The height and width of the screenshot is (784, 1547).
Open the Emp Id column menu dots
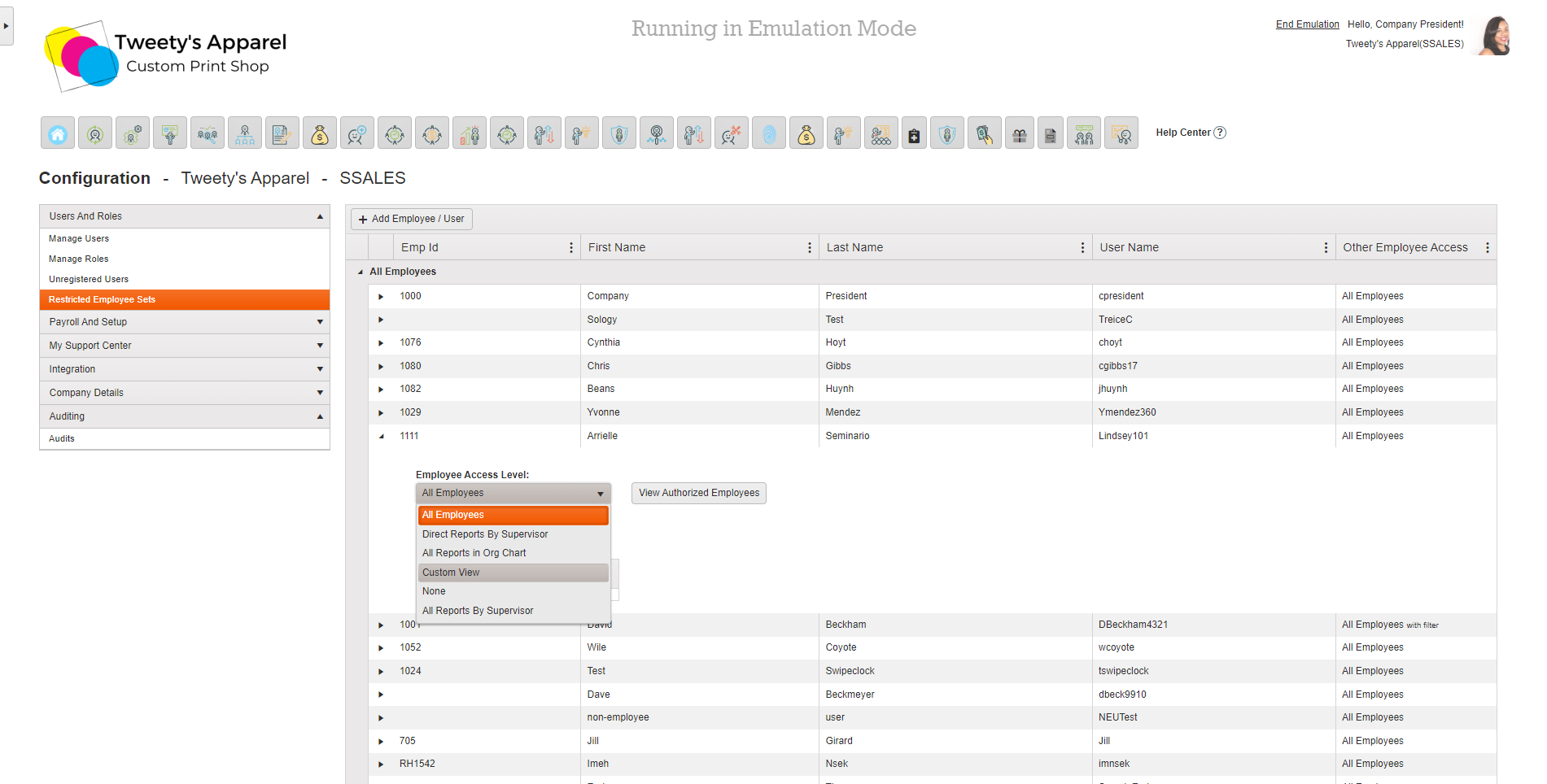tap(571, 247)
